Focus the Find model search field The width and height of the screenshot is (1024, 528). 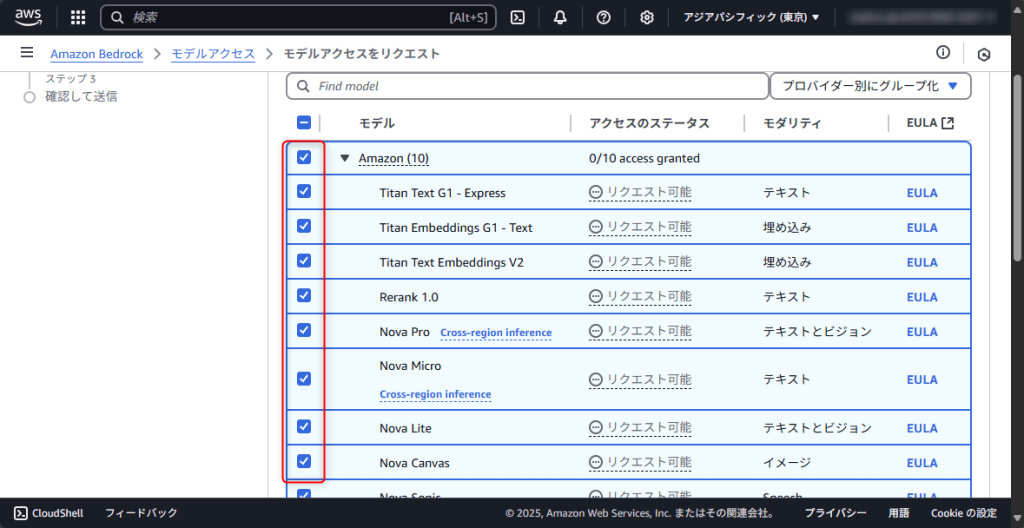(x=528, y=86)
